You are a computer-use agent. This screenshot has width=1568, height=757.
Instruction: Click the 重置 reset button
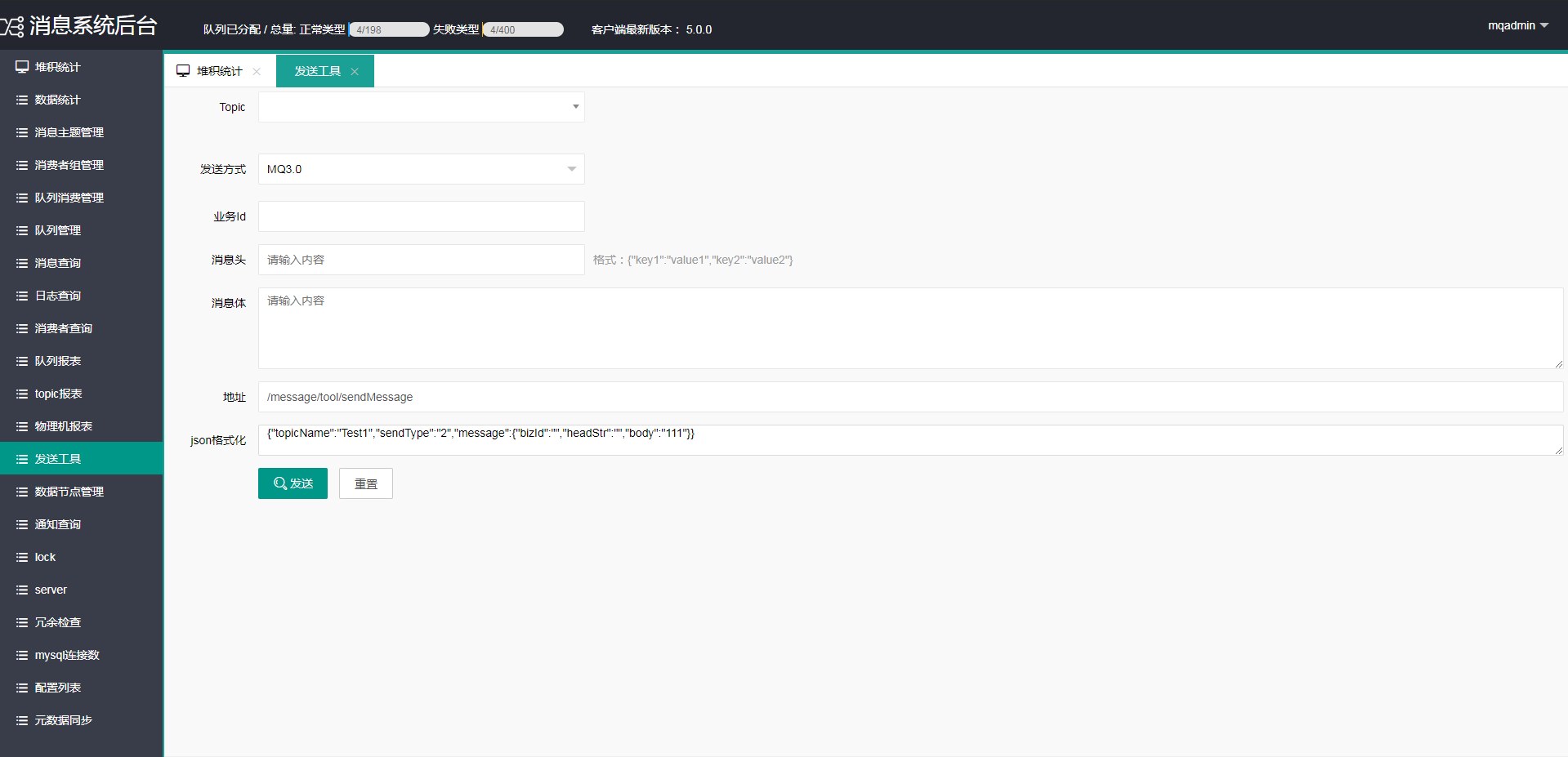pyautogui.click(x=366, y=483)
